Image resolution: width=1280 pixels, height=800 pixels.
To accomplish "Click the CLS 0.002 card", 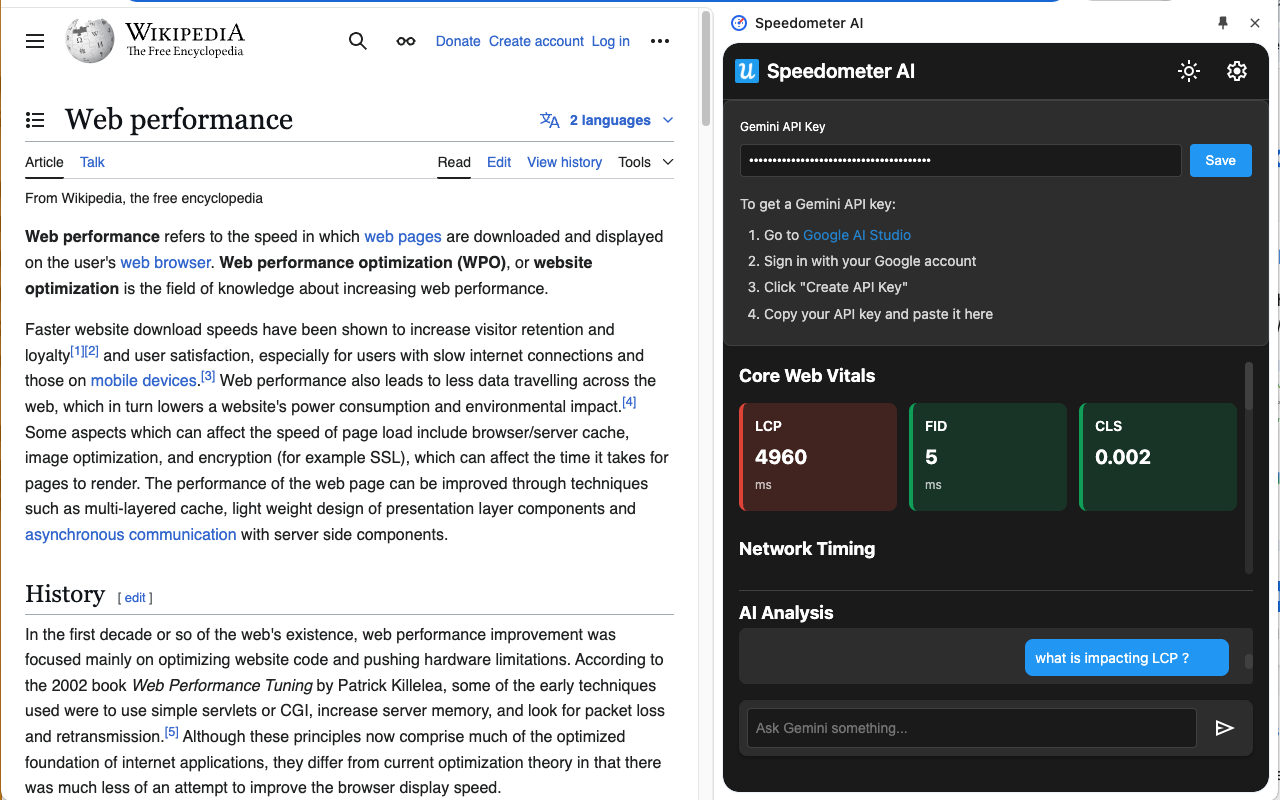I will (x=1158, y=457).
